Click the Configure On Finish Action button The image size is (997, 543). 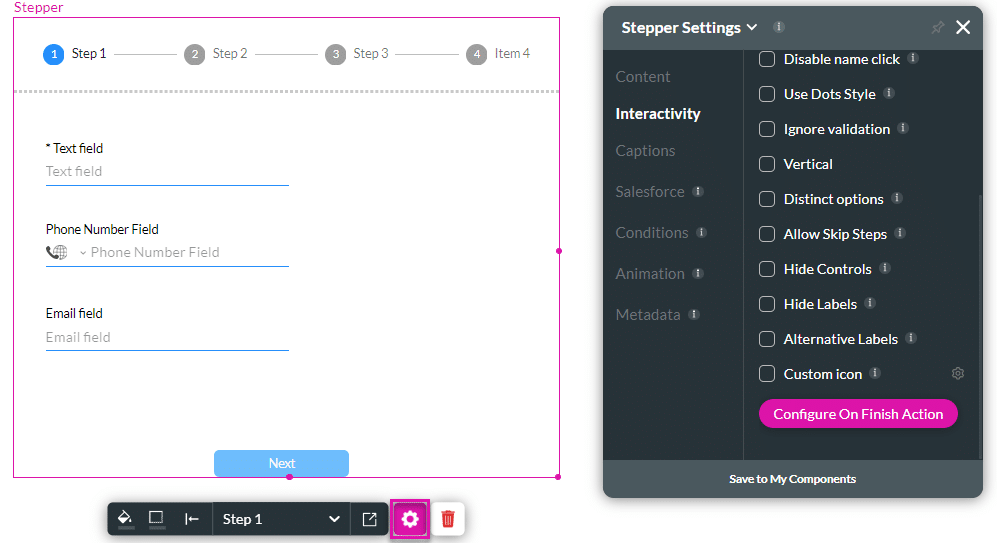coord(858,414)
